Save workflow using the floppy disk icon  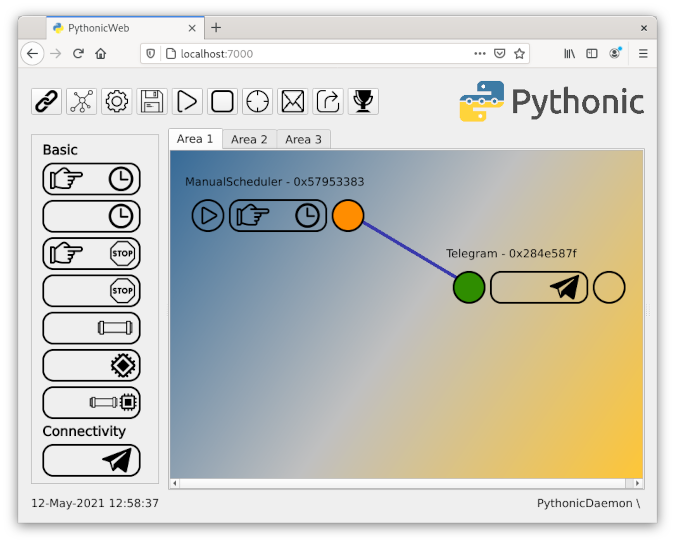[152, 101]
